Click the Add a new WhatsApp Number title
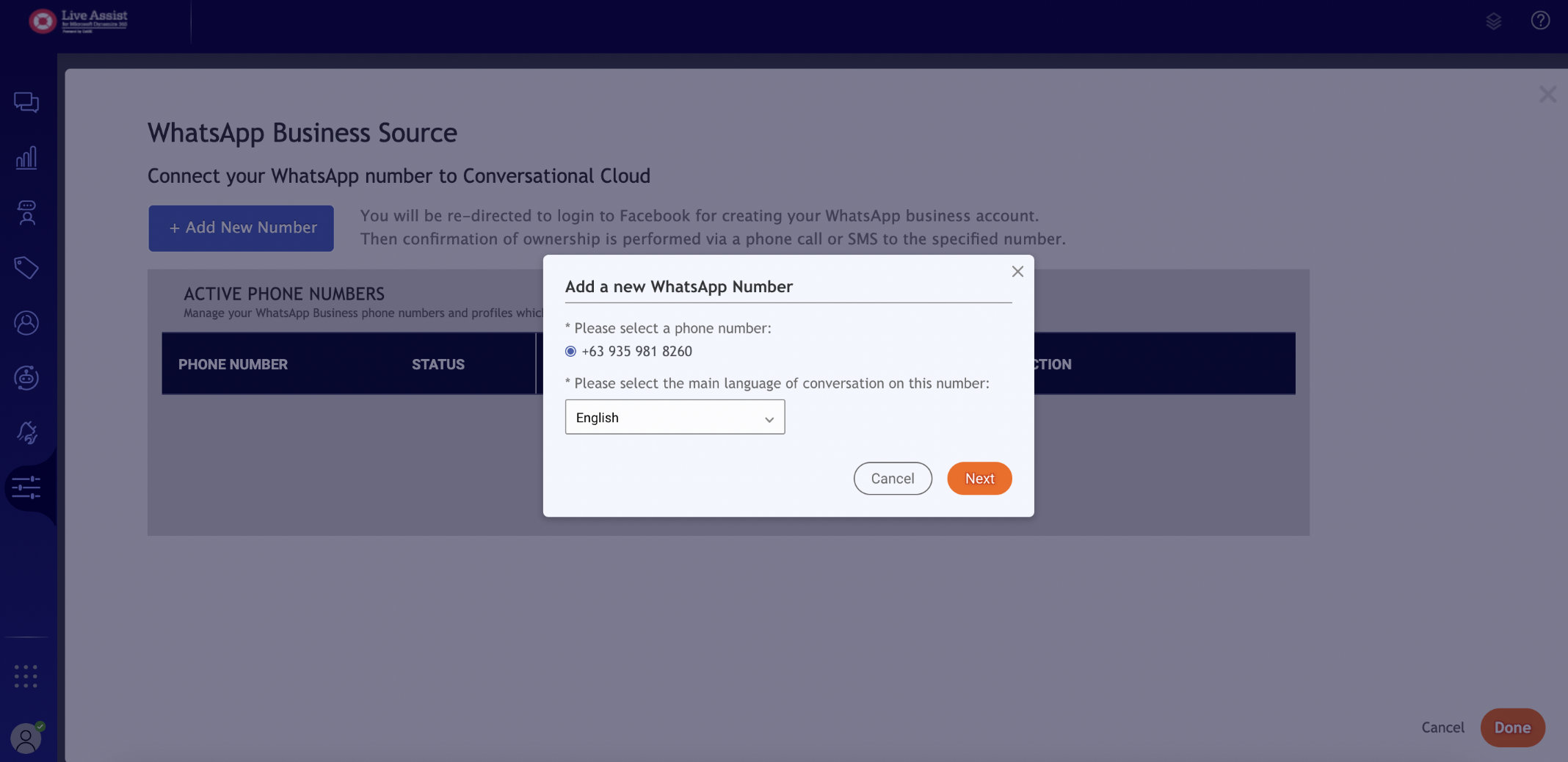 tap(679, 287)
